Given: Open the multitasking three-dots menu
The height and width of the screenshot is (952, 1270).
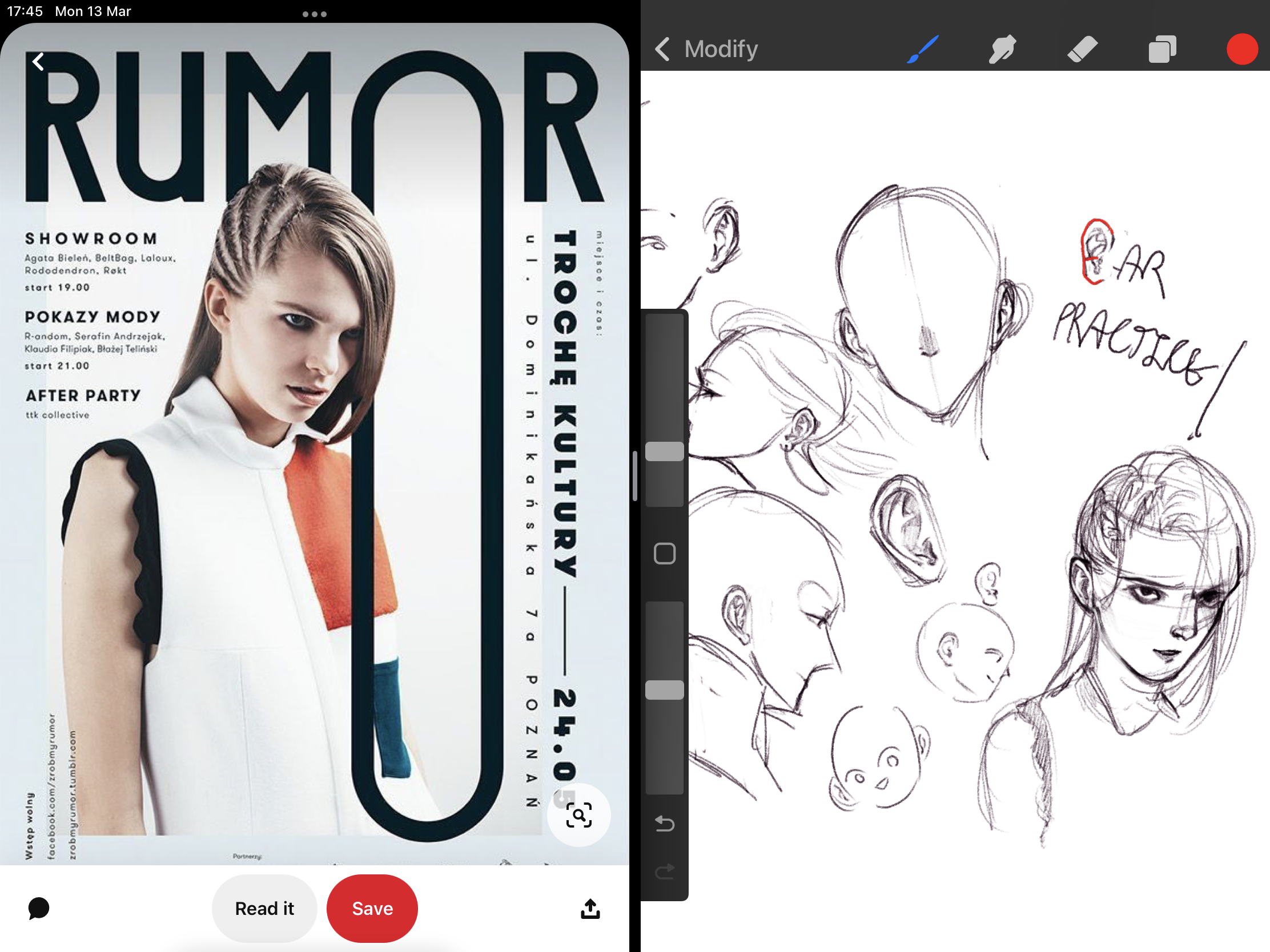Looking at the screenshot, I should click(315, 14).
